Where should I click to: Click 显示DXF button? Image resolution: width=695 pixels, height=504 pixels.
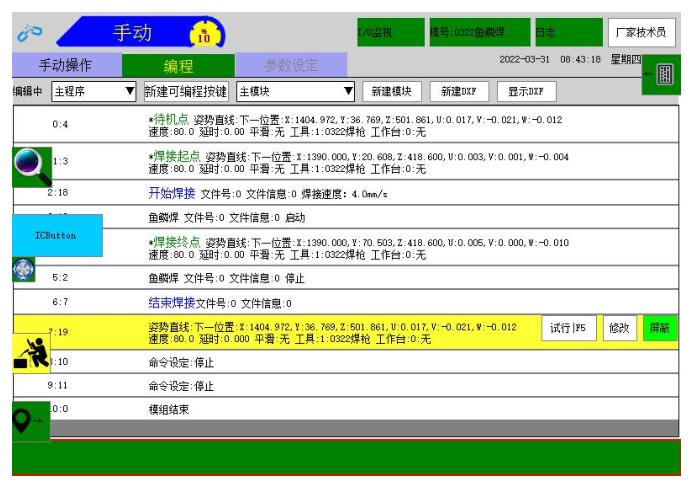(x=527, y=91)
